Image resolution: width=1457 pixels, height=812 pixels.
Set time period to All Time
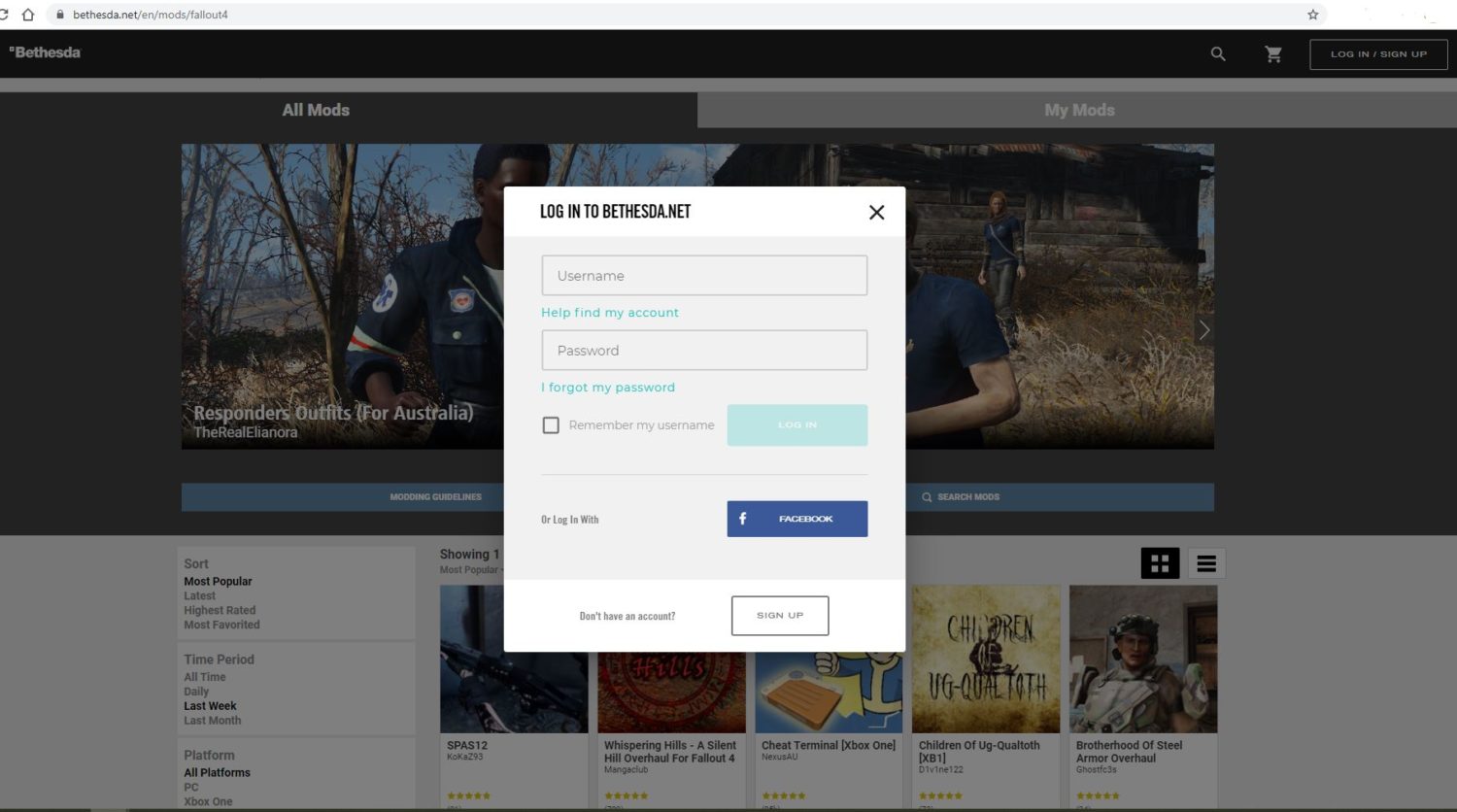point(205,678)
